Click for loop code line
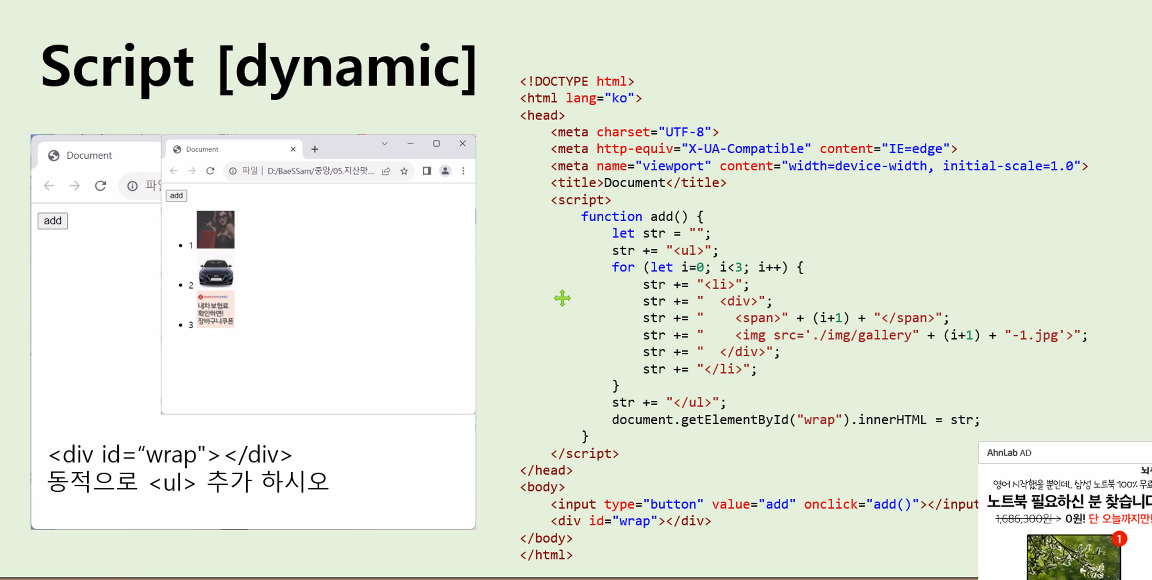1152x580 pixels. pyautogui.click(x=709, y=267)
